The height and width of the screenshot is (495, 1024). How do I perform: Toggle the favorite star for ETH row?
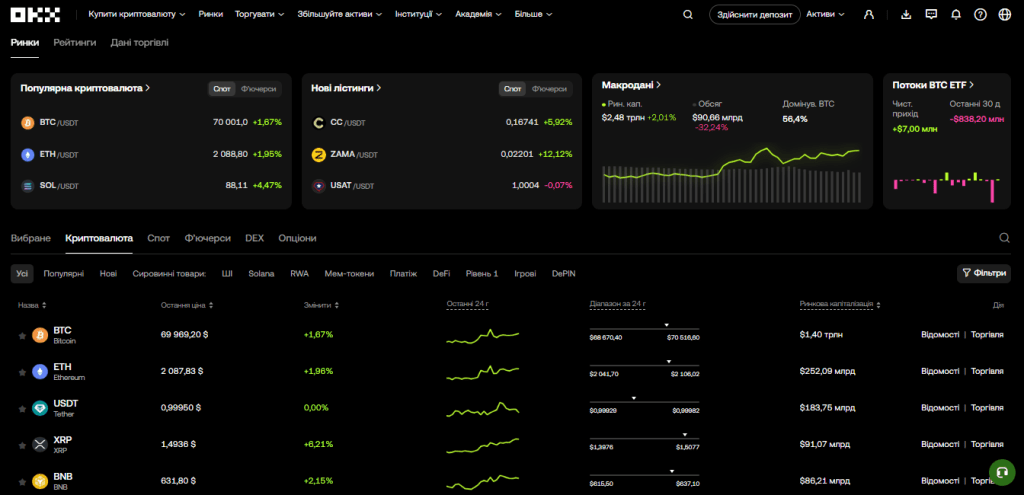[x=22, y=372]
